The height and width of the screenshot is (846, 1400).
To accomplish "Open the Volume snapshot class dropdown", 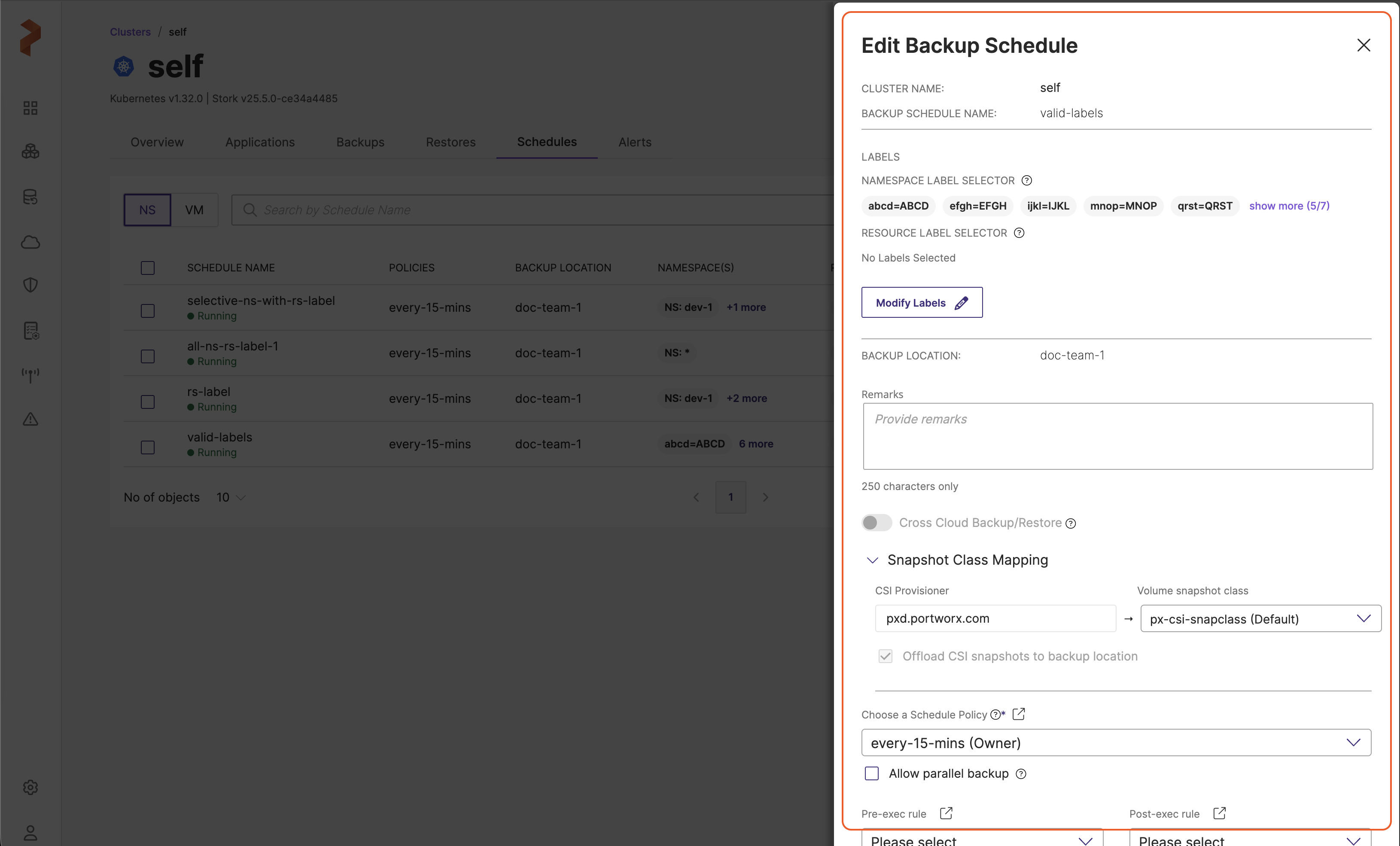I will [1260, 619].
